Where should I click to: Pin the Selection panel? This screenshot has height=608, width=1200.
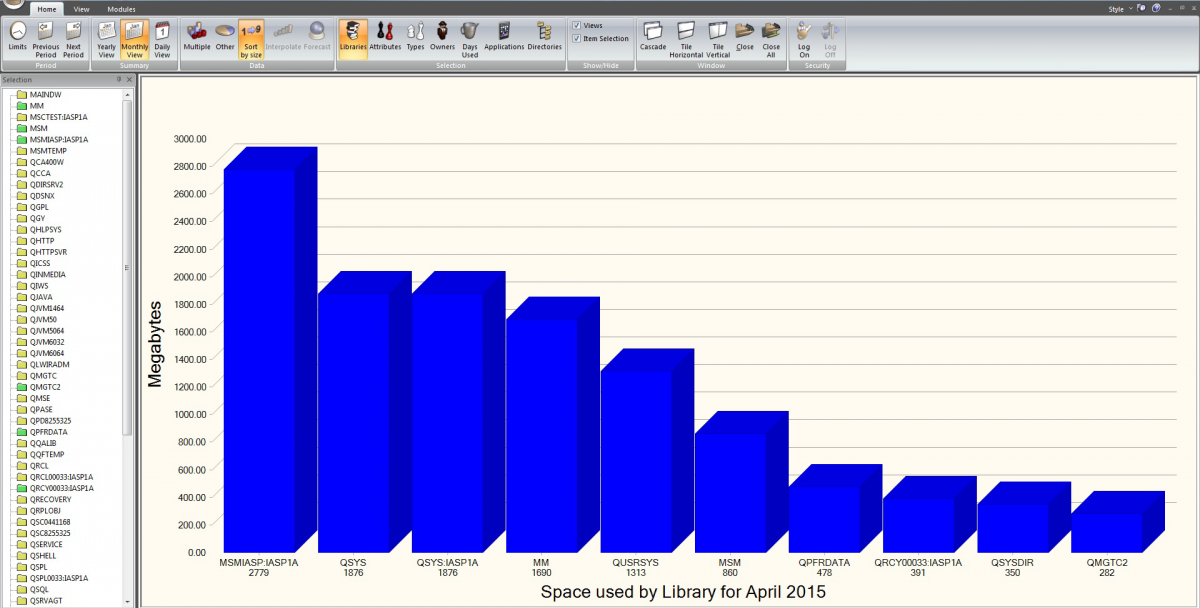coord(119,79)
